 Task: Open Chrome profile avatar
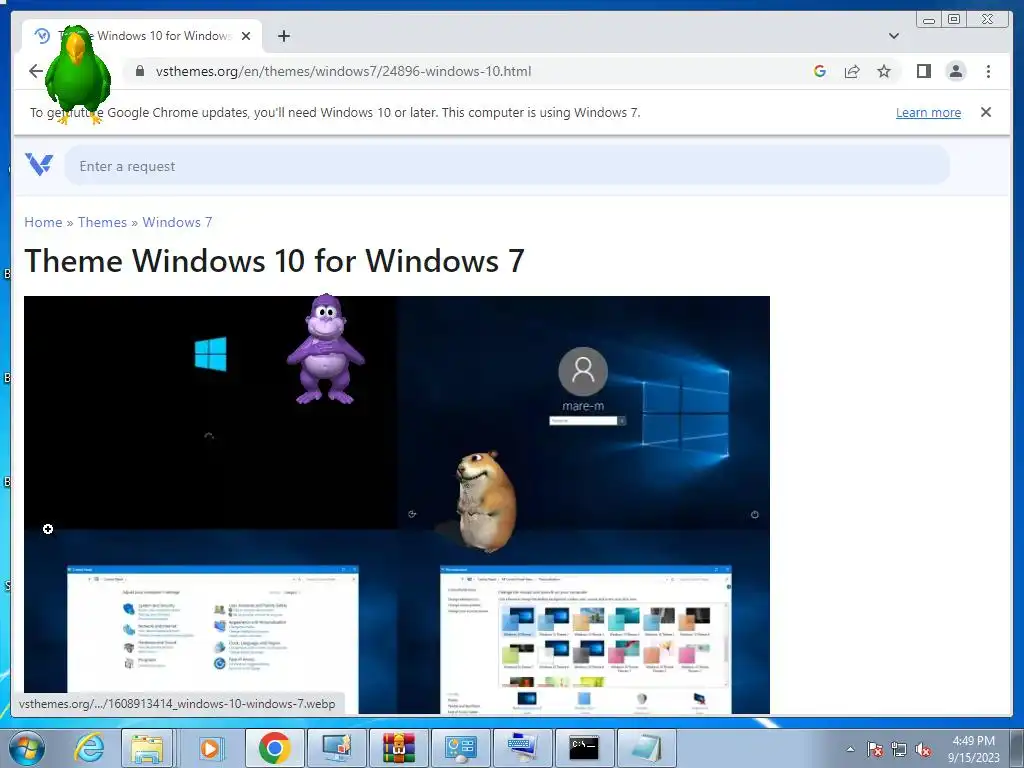point(955,71)
